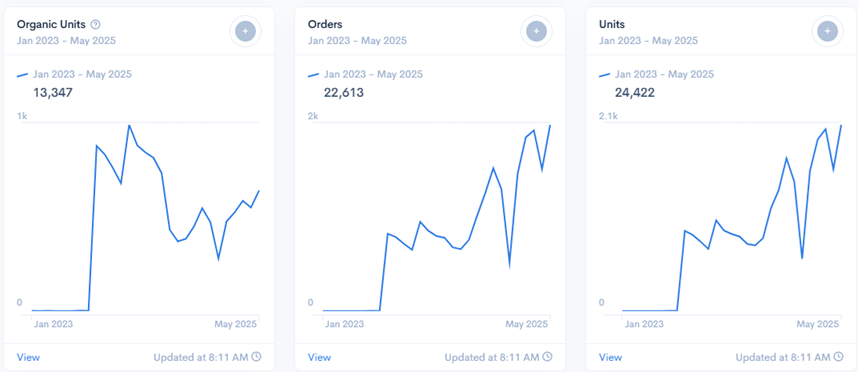
Task: Open View link on Units card
Action: coord(611,357)
